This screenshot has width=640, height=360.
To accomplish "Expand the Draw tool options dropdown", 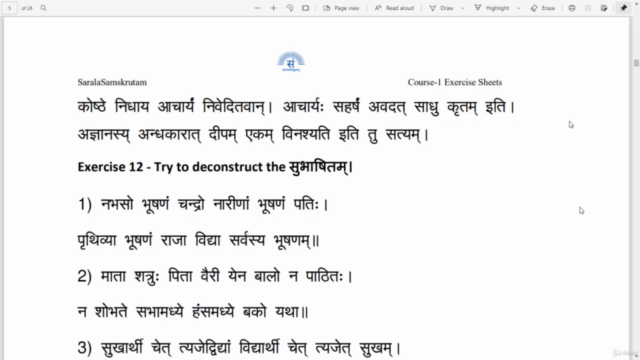I will (x=462, y=8).
